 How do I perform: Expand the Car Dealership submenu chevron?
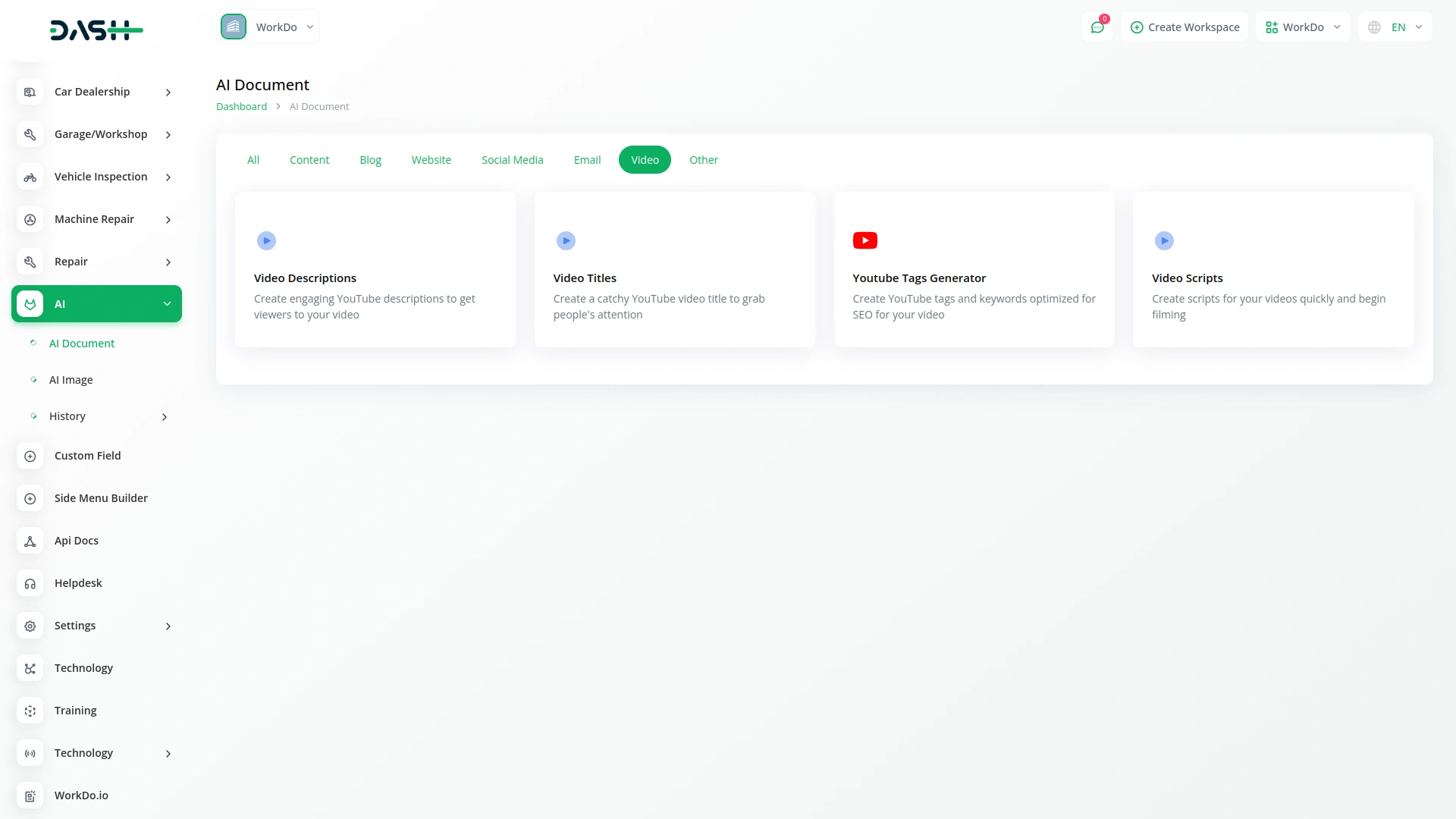pyautogui.click(x=168, y=93)
